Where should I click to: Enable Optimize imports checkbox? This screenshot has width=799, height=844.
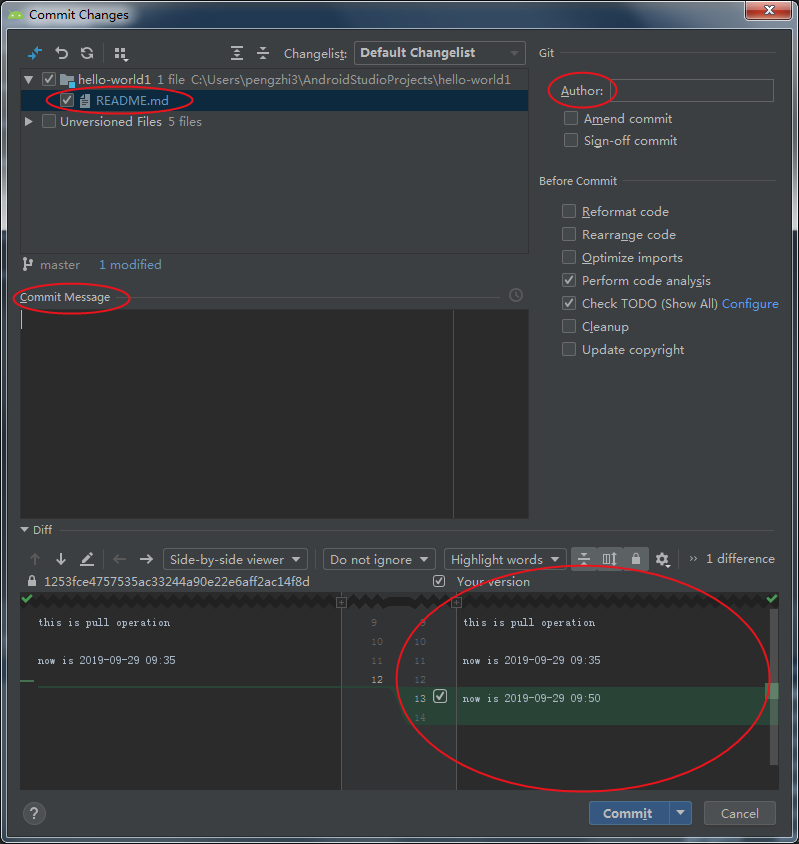569,257
